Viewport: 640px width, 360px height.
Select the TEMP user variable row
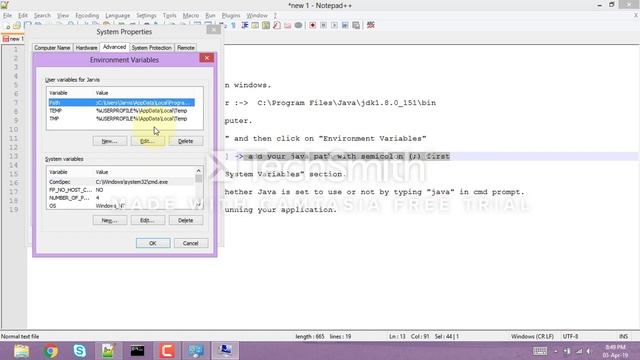121,111
